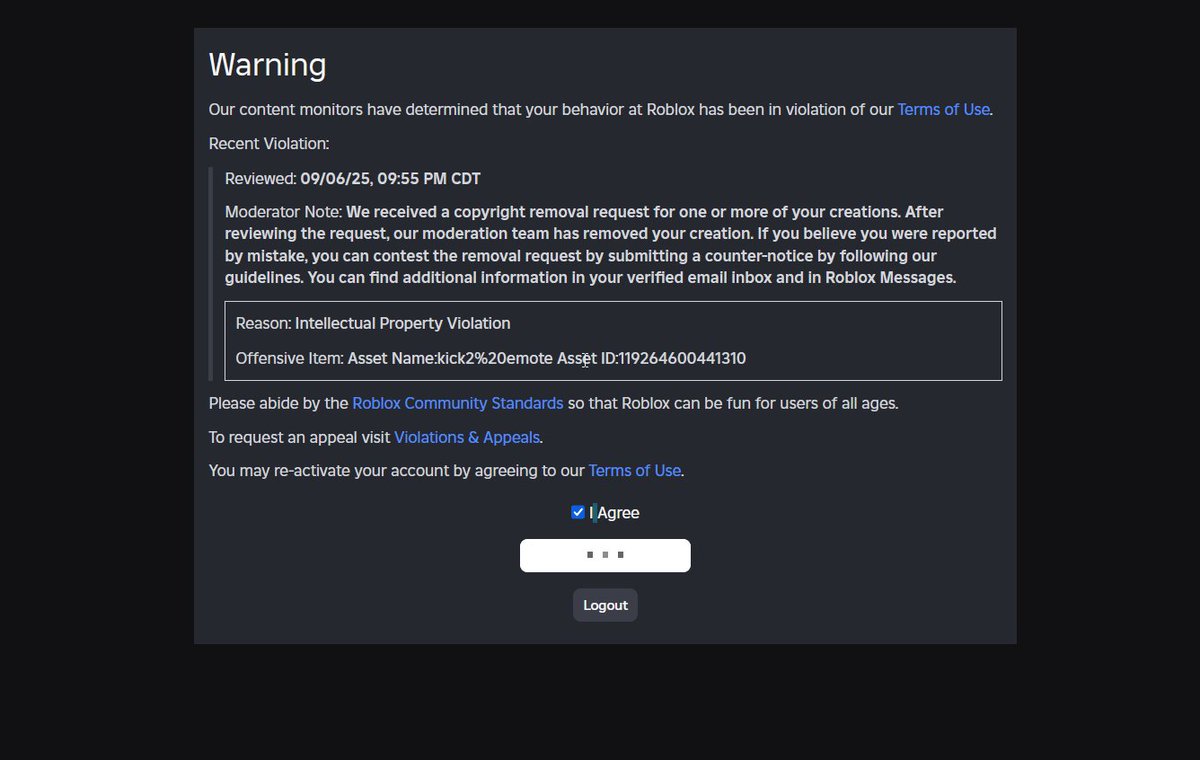The height and width of the screenshot is (760, 1200).
Task: Click the Asset Name:kick2%20emote text
Action: (450, 358)
